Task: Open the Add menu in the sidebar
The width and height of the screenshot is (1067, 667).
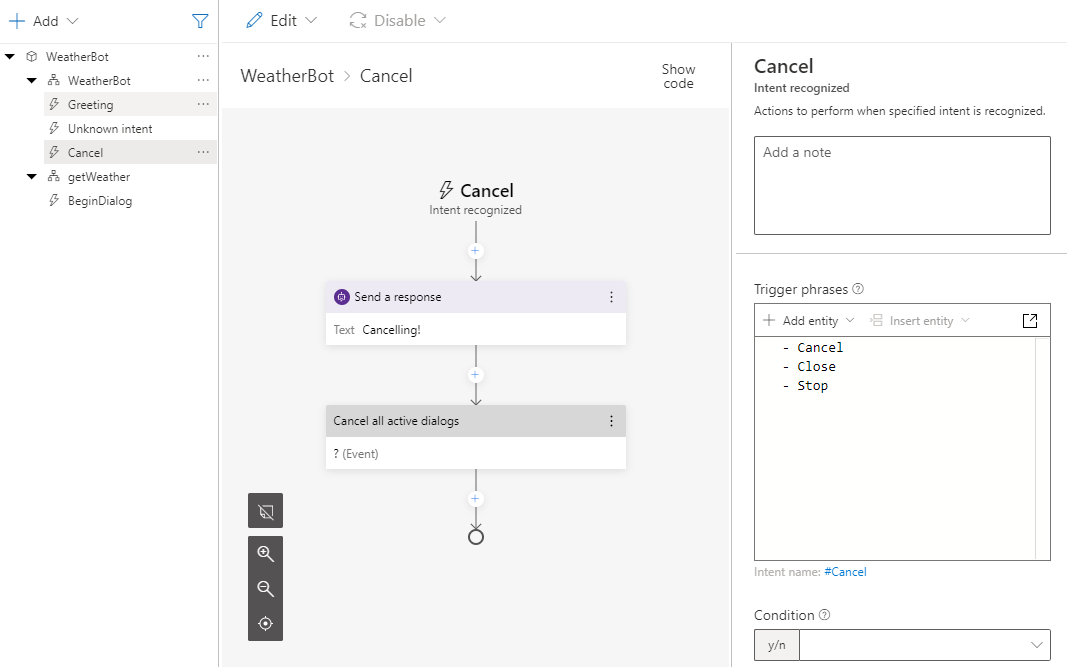Action: point(43,21)
